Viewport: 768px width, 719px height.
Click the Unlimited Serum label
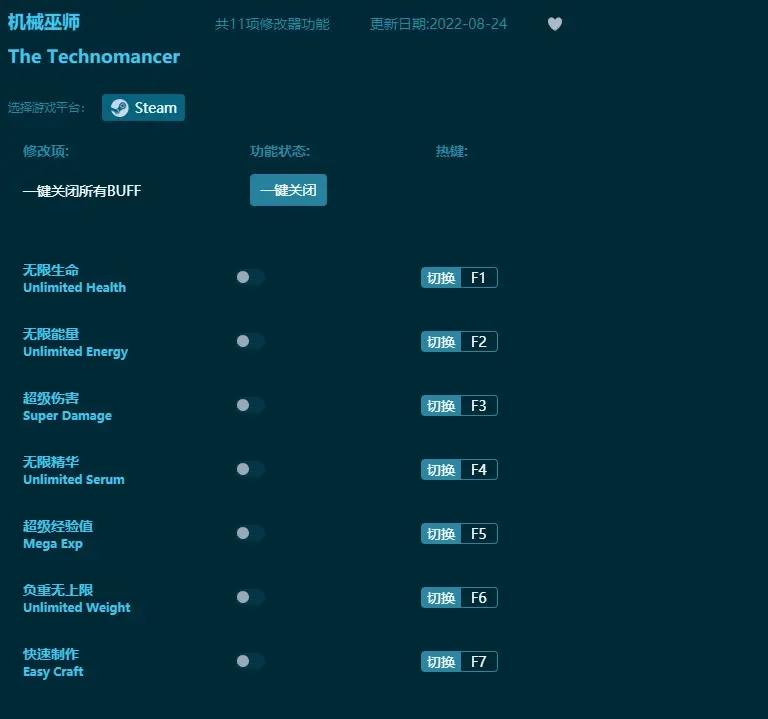point(74,479)
